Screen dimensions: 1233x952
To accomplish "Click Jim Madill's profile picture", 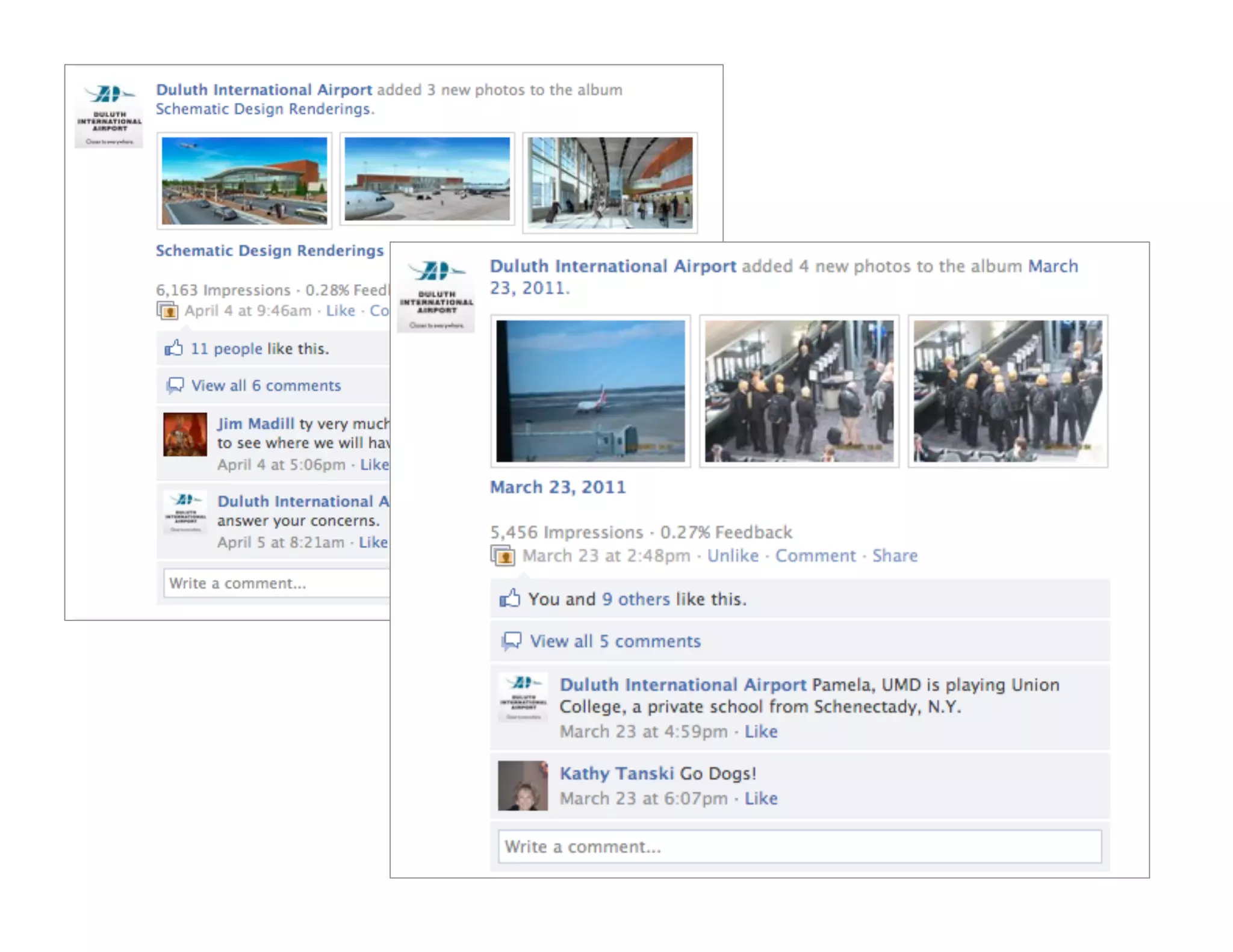I will pyautogui.click(x=185, y=434).
